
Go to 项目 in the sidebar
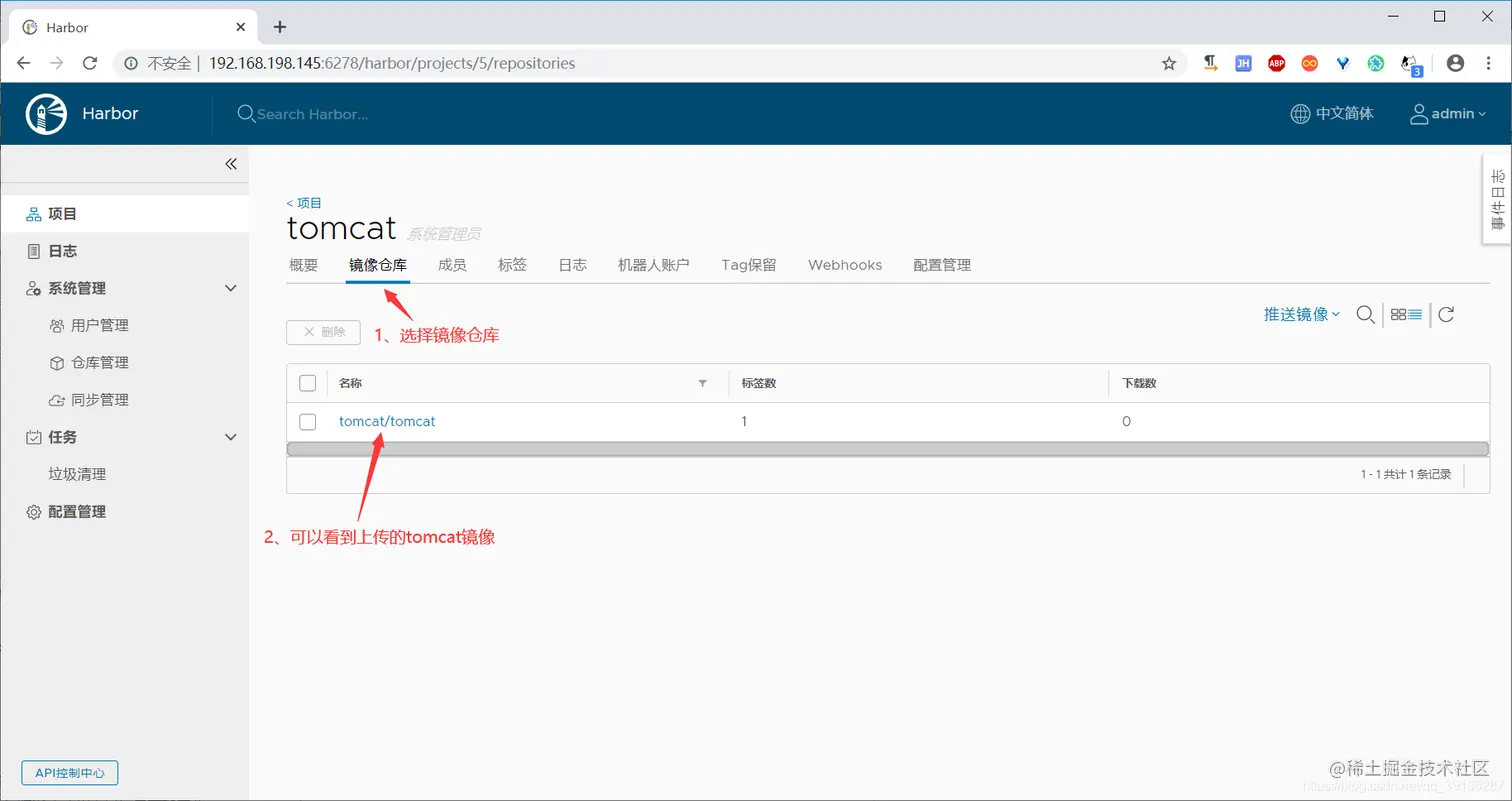(124, 214)
